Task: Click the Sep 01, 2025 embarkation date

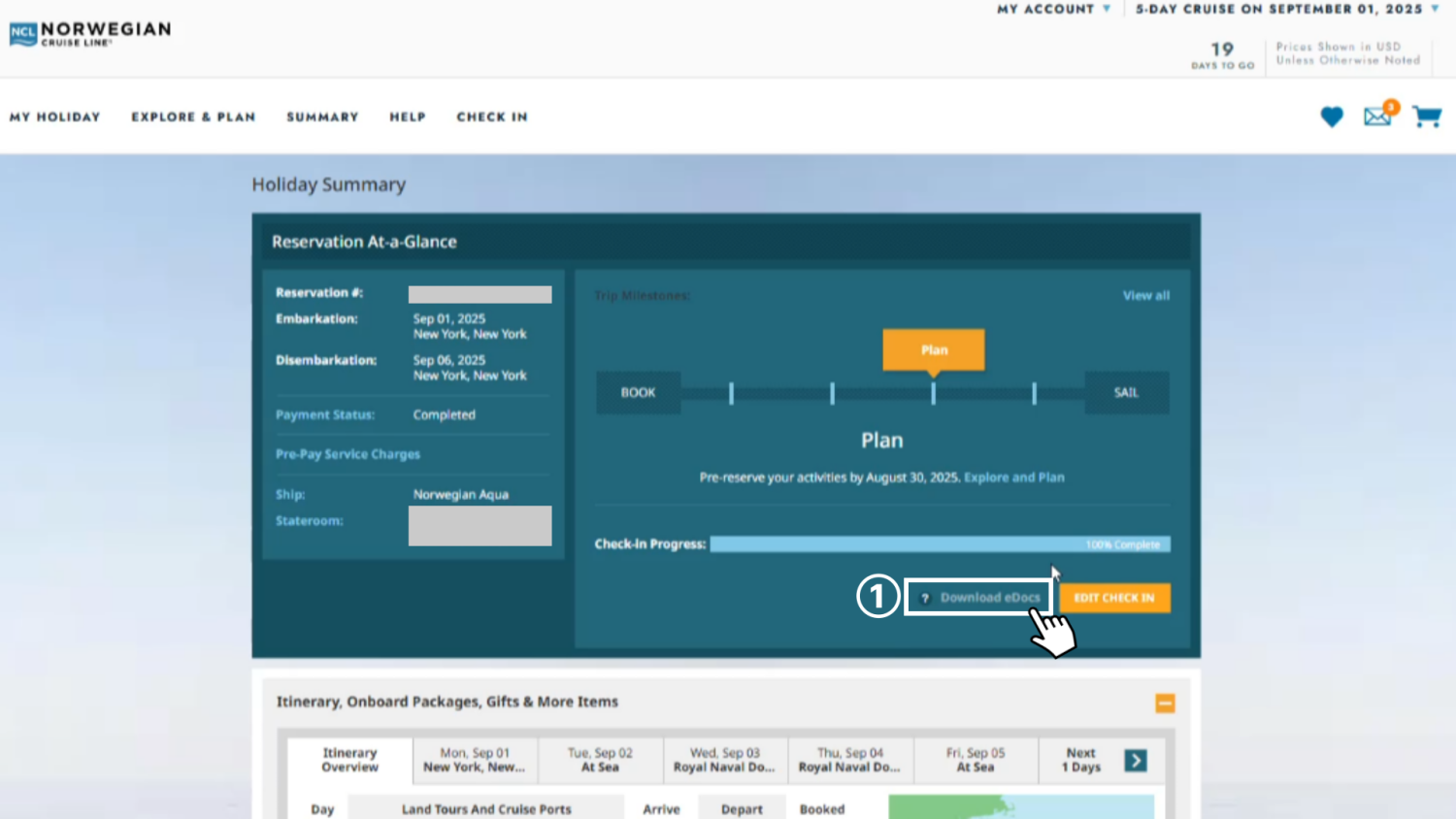Action: [449, 319]
